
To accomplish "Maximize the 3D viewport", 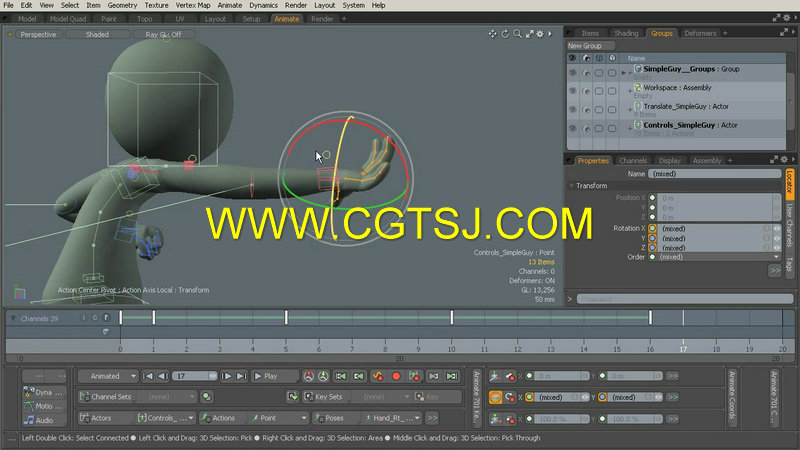I will click(530, 34).
